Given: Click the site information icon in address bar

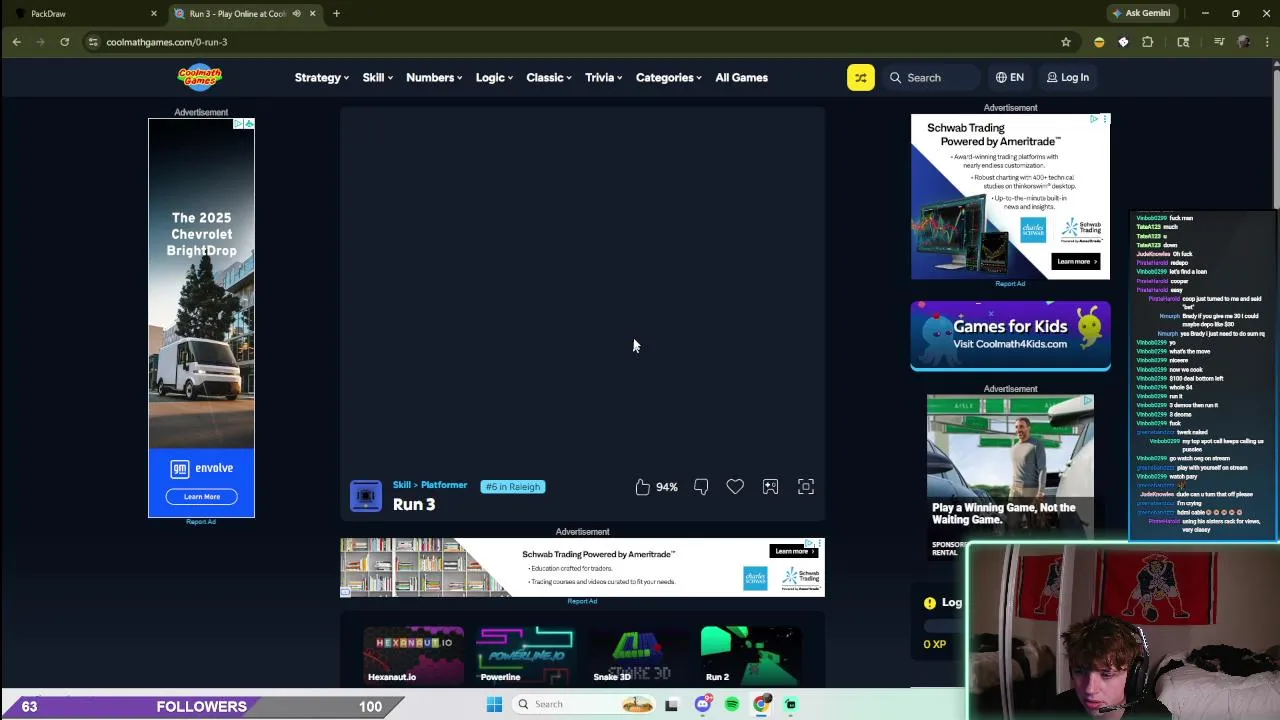Looking at the screenshot, I should 93,42.
